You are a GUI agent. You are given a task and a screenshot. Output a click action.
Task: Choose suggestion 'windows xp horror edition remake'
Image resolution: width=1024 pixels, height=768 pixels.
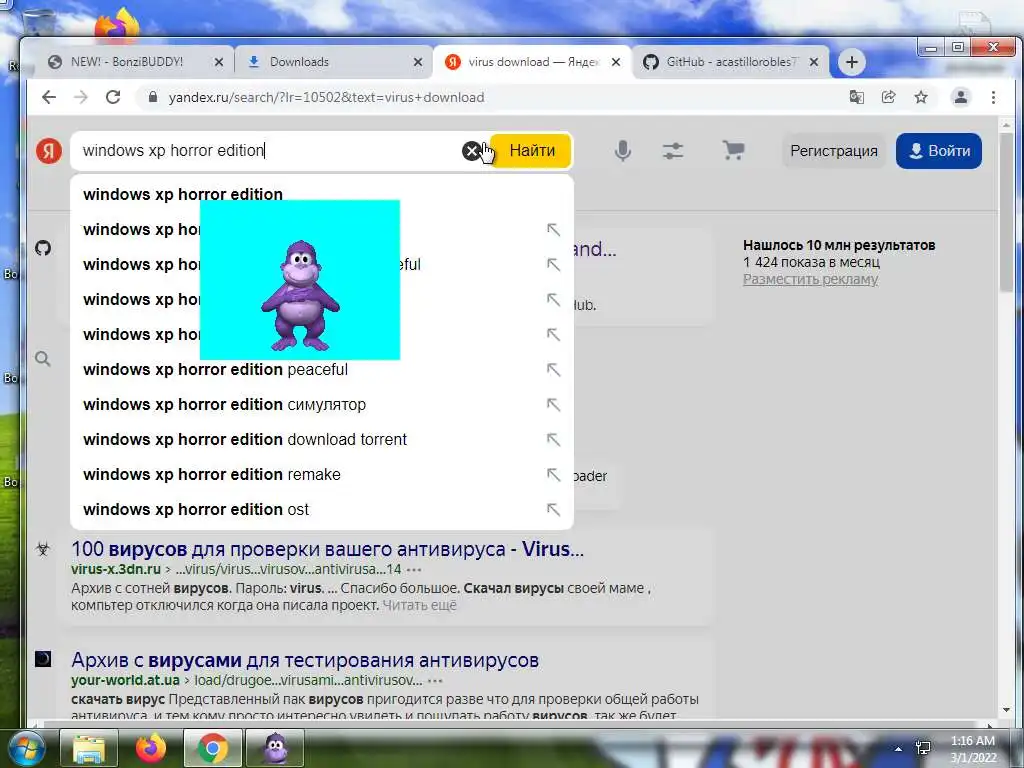coord(321,475)
